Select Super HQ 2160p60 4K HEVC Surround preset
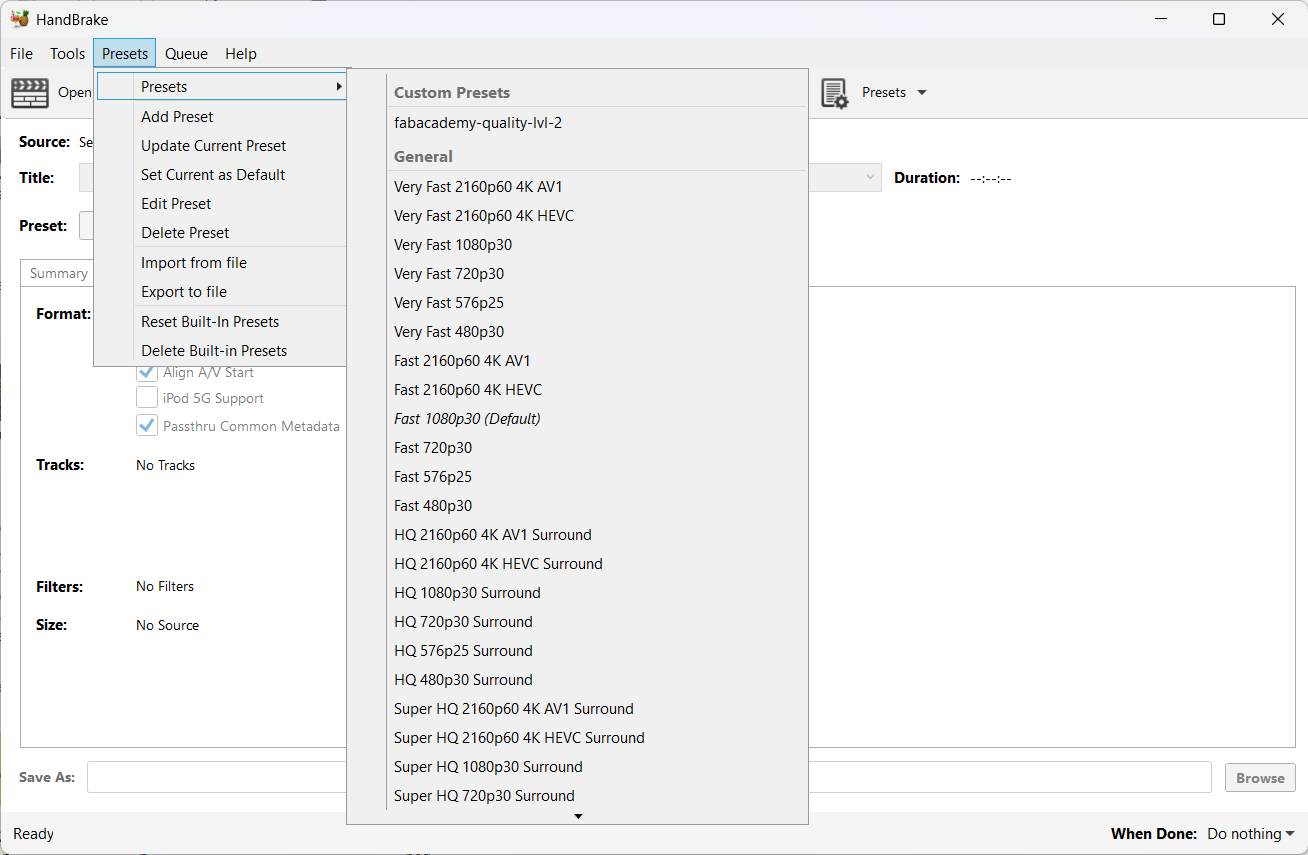The height and width of the screenshot is (855, 1308). pos(577,738)
